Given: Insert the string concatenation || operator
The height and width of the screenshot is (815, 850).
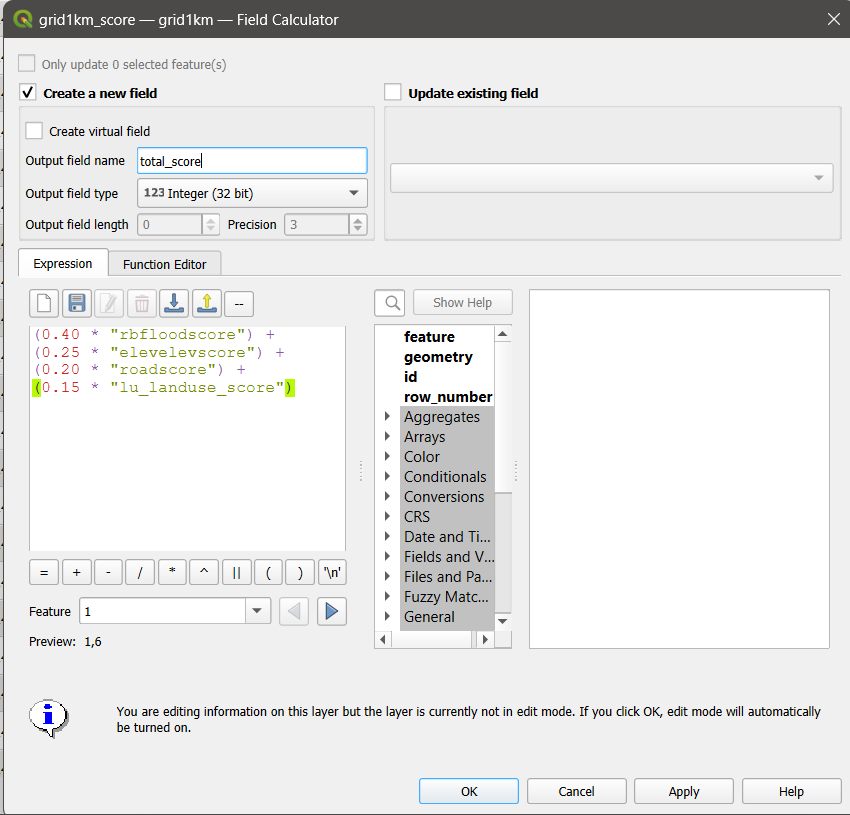Looking at the screenshot, I should pyautogui.click(x=236, y=572).
